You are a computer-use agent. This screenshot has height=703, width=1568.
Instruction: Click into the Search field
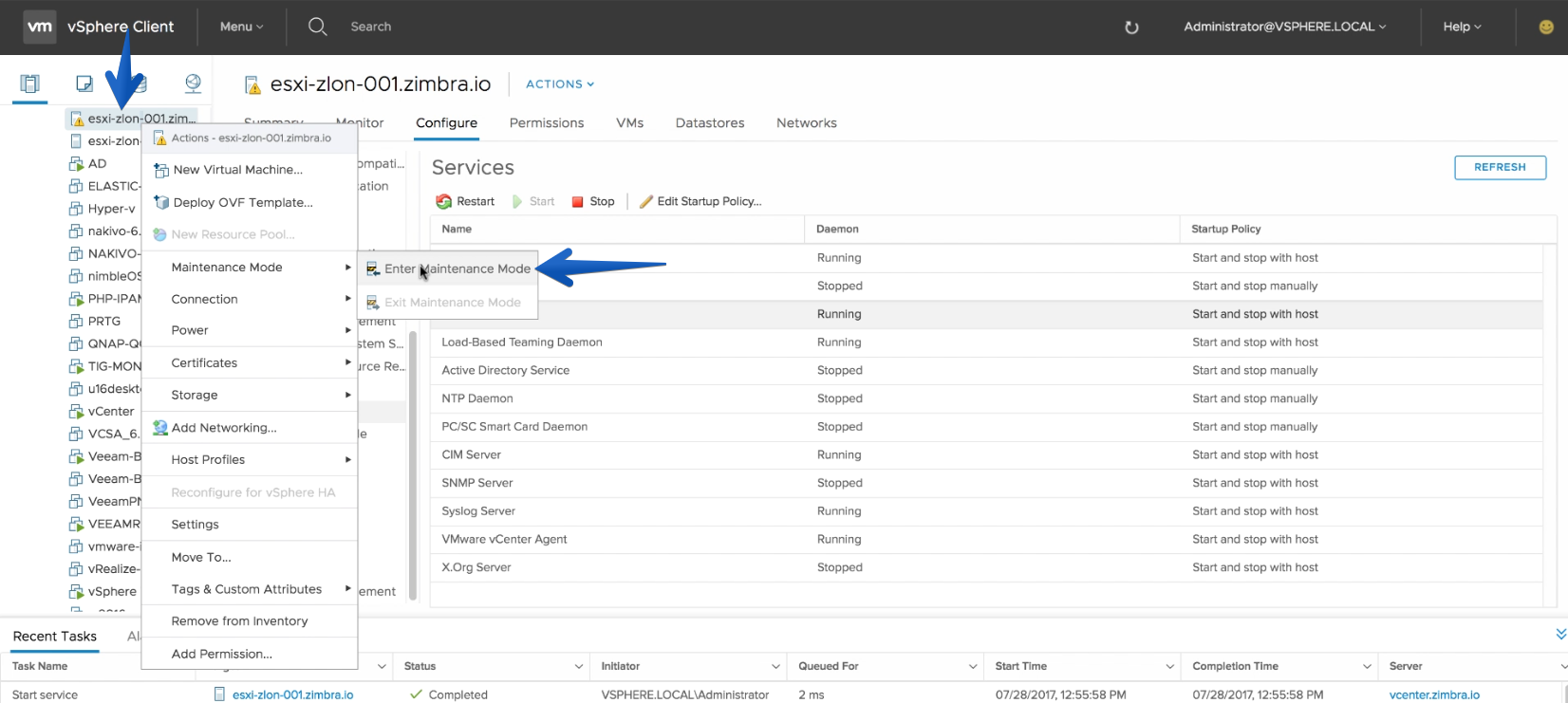(x=371, y=27)
